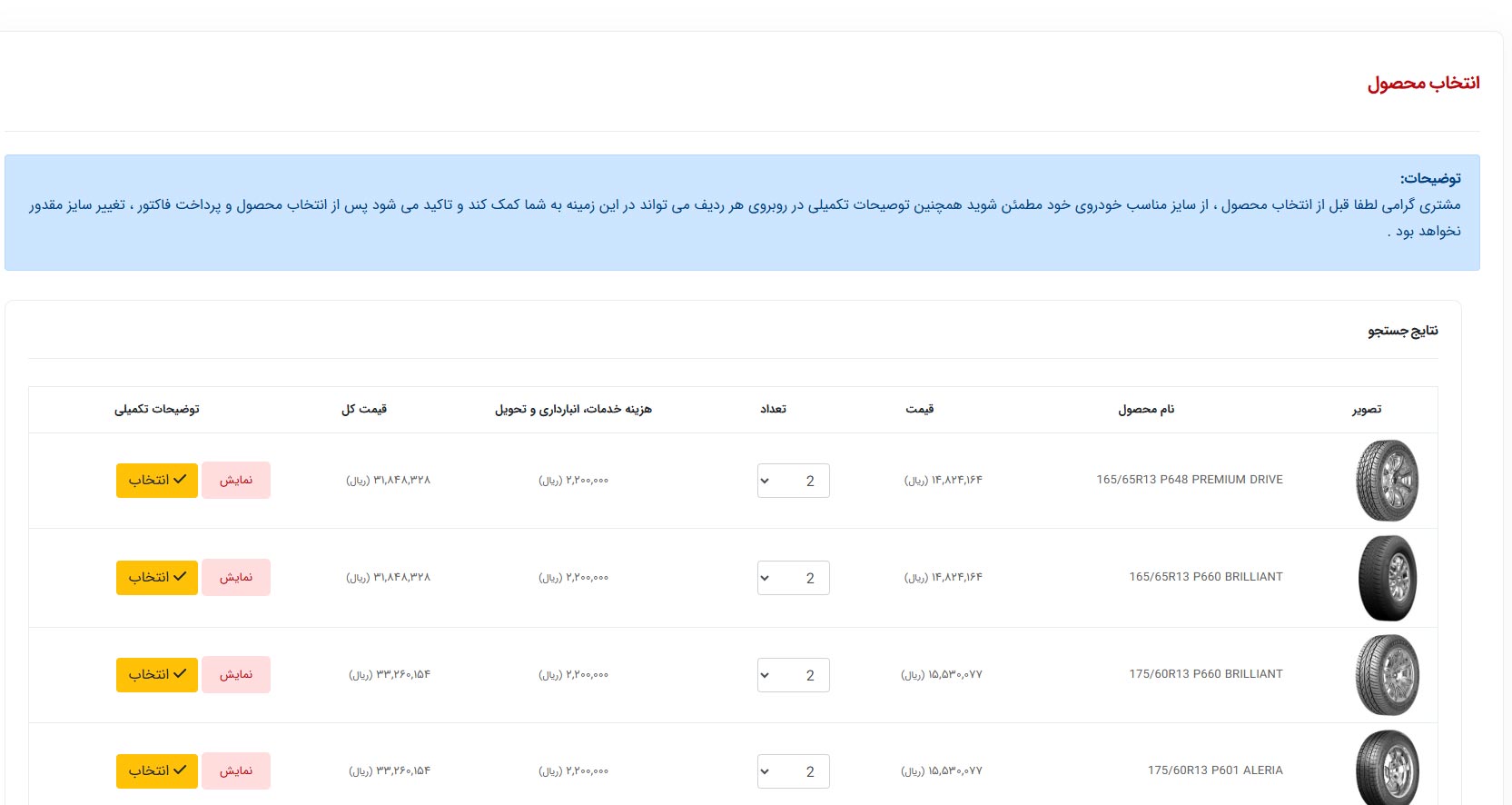Image resolution: width=1512 pixels, height=805 pixels.
Task: Click the انتخاب محصول page title
Action: (1424, 83)
